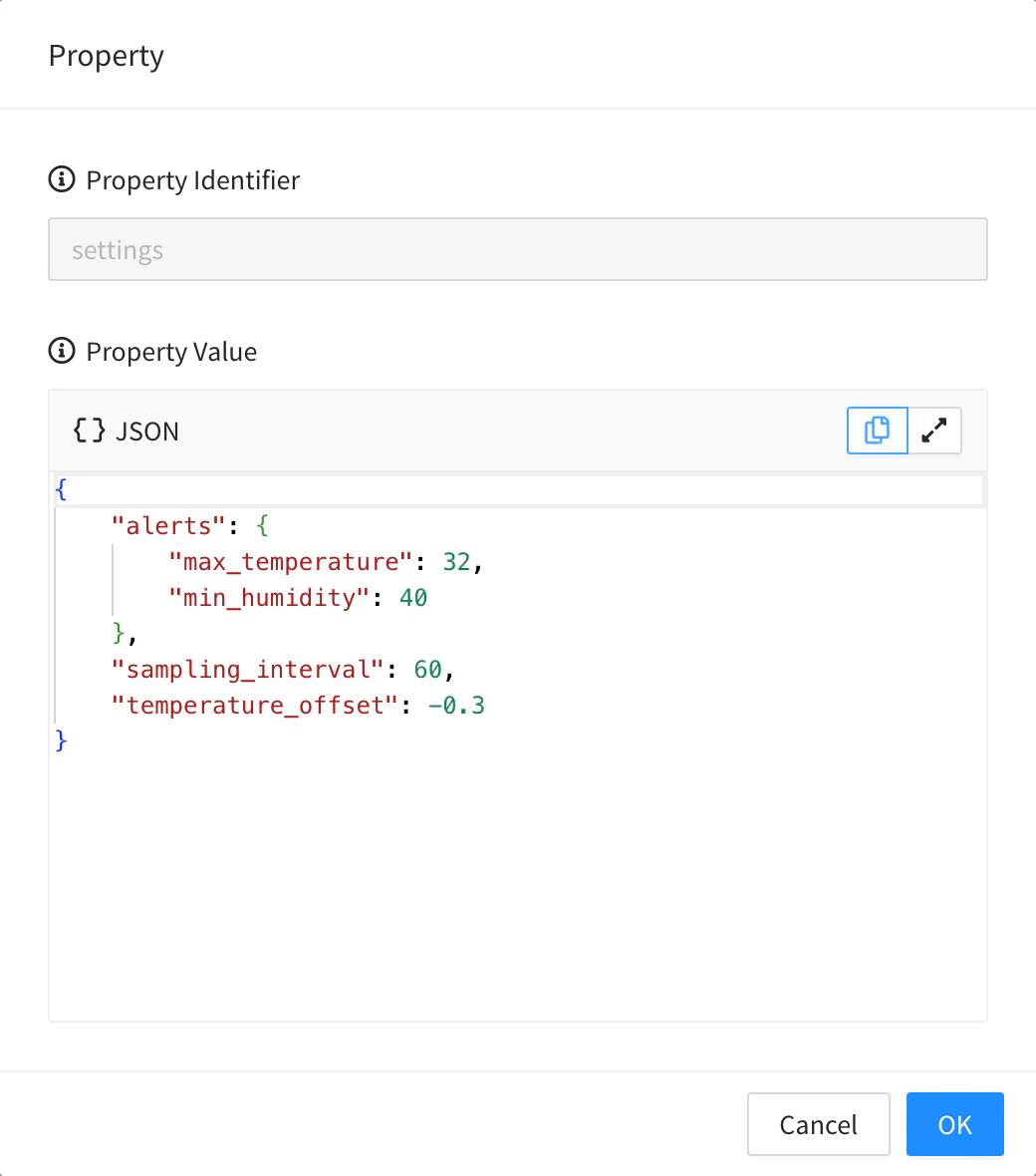
Task: Confirm with the OK button
Action: [954, 1124]
